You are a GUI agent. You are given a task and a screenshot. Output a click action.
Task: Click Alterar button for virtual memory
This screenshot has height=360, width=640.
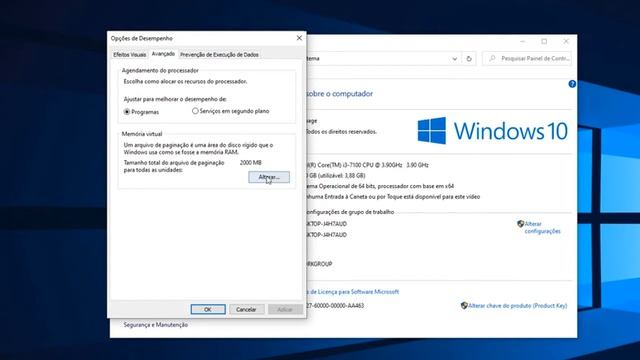coord(269,177)
